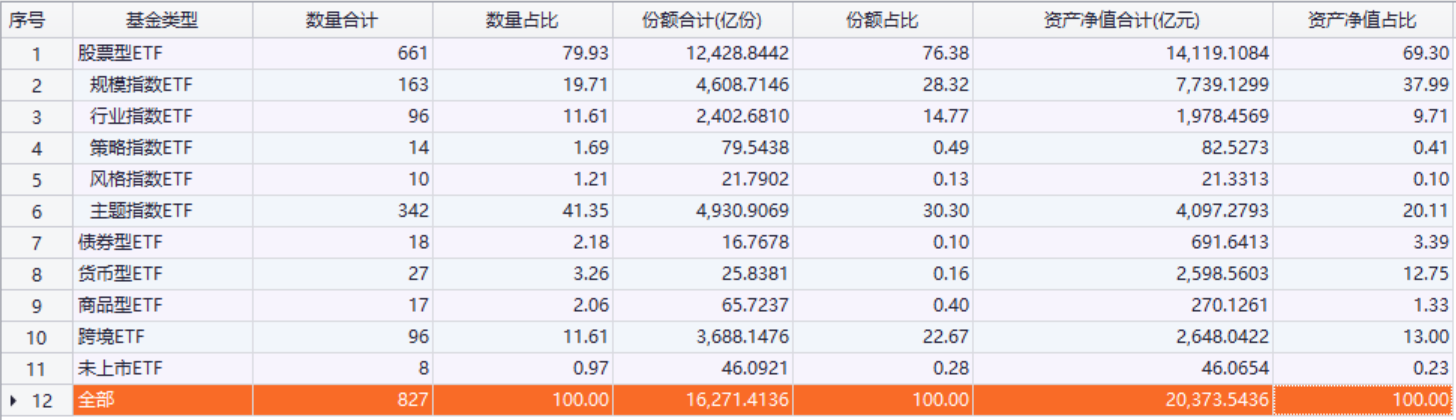Click the row indicator arrow beside row 12
Screen dimensions: 1456x420
coord(13,401)
